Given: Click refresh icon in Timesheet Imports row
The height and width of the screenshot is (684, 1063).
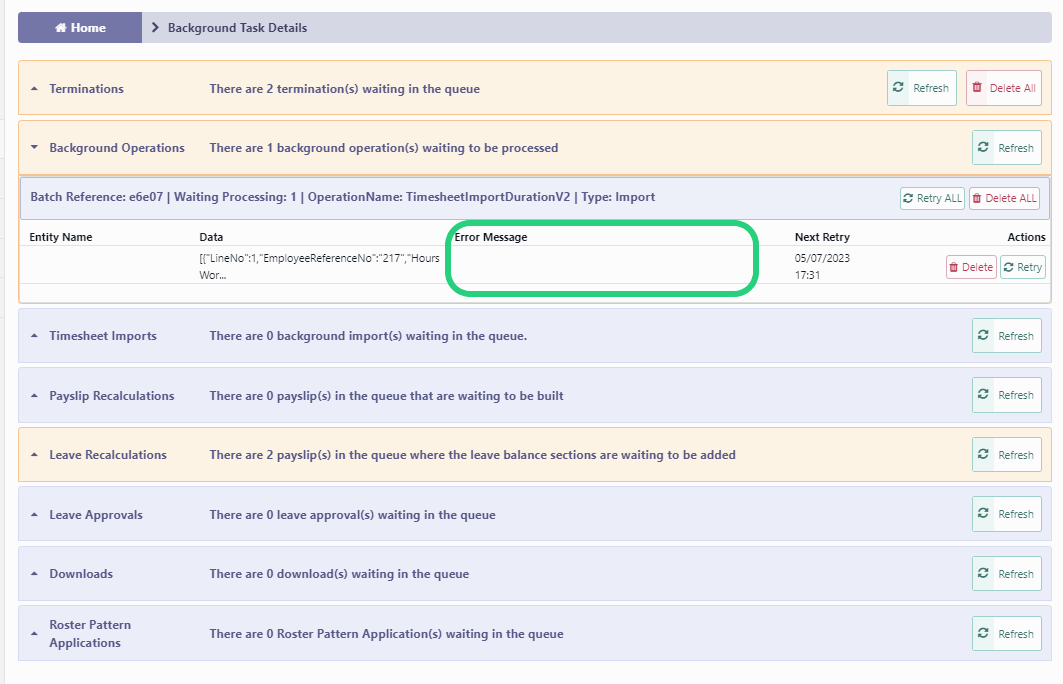Looking at the screenshot, I should (983, 335).
